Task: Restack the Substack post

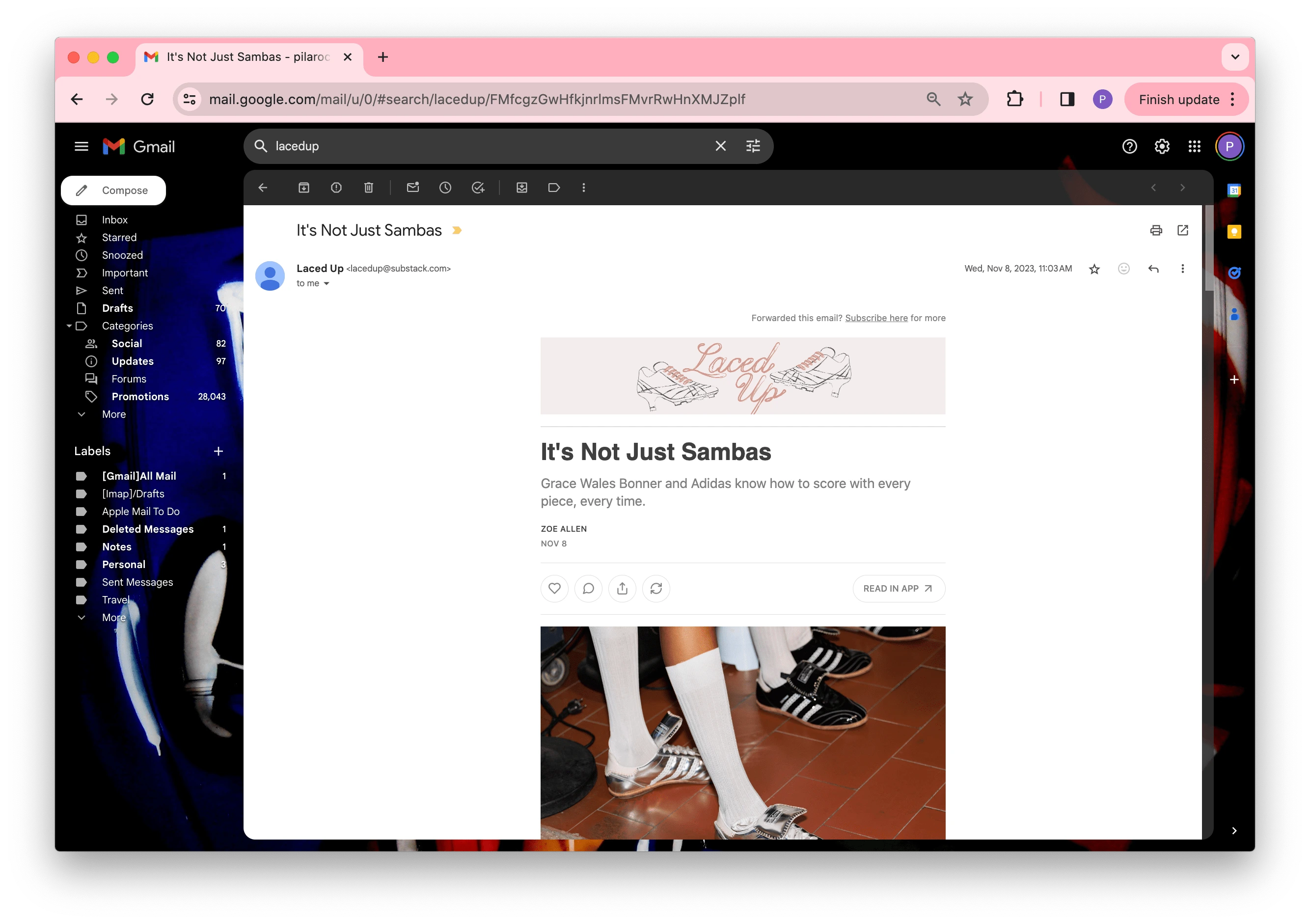Action: tap(656, 589)
